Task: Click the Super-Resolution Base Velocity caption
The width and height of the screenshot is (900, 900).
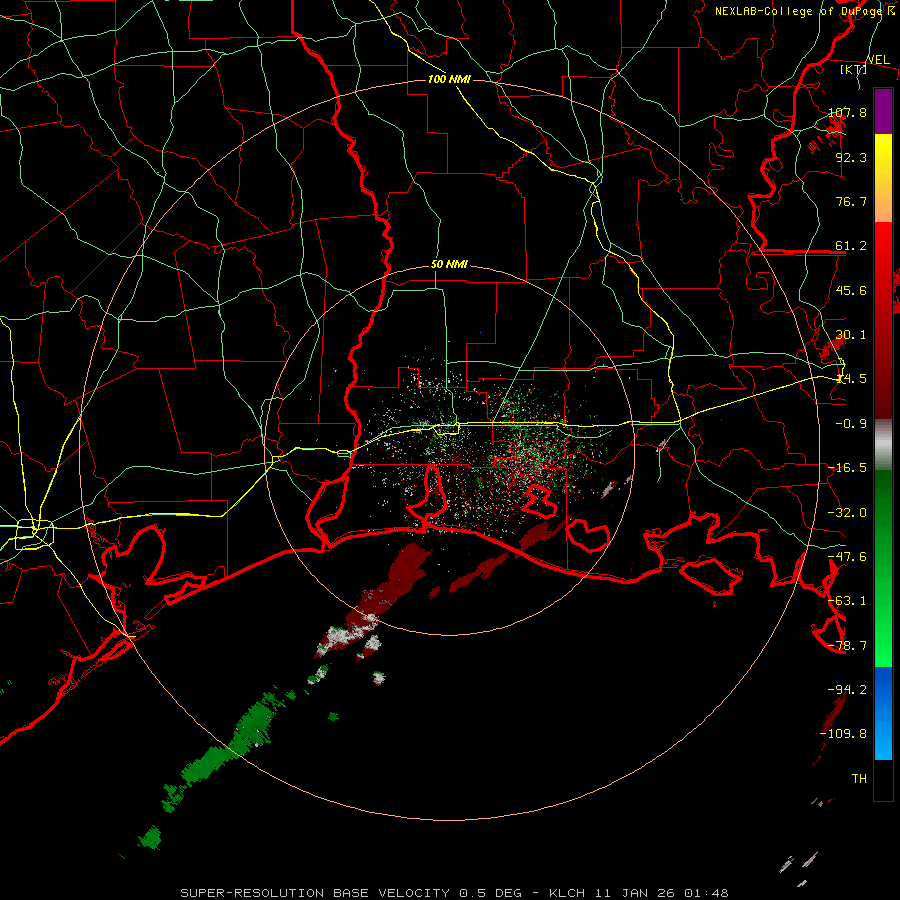Action: pos(454,893)
